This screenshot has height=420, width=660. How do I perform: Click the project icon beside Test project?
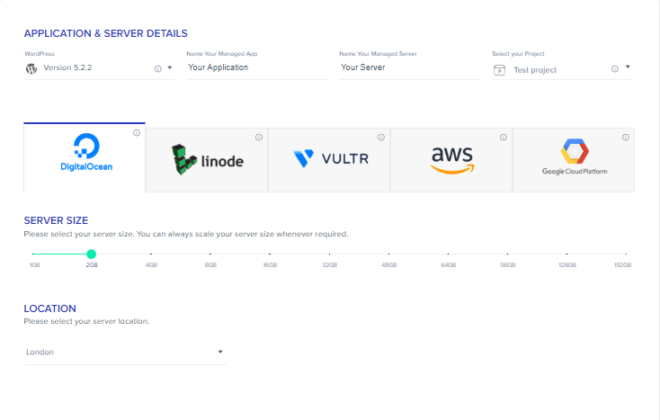[499, 70]
